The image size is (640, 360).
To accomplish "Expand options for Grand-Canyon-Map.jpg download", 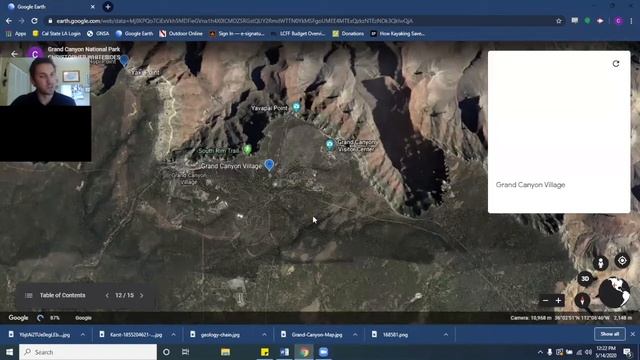I will click(x=355, y=335).
